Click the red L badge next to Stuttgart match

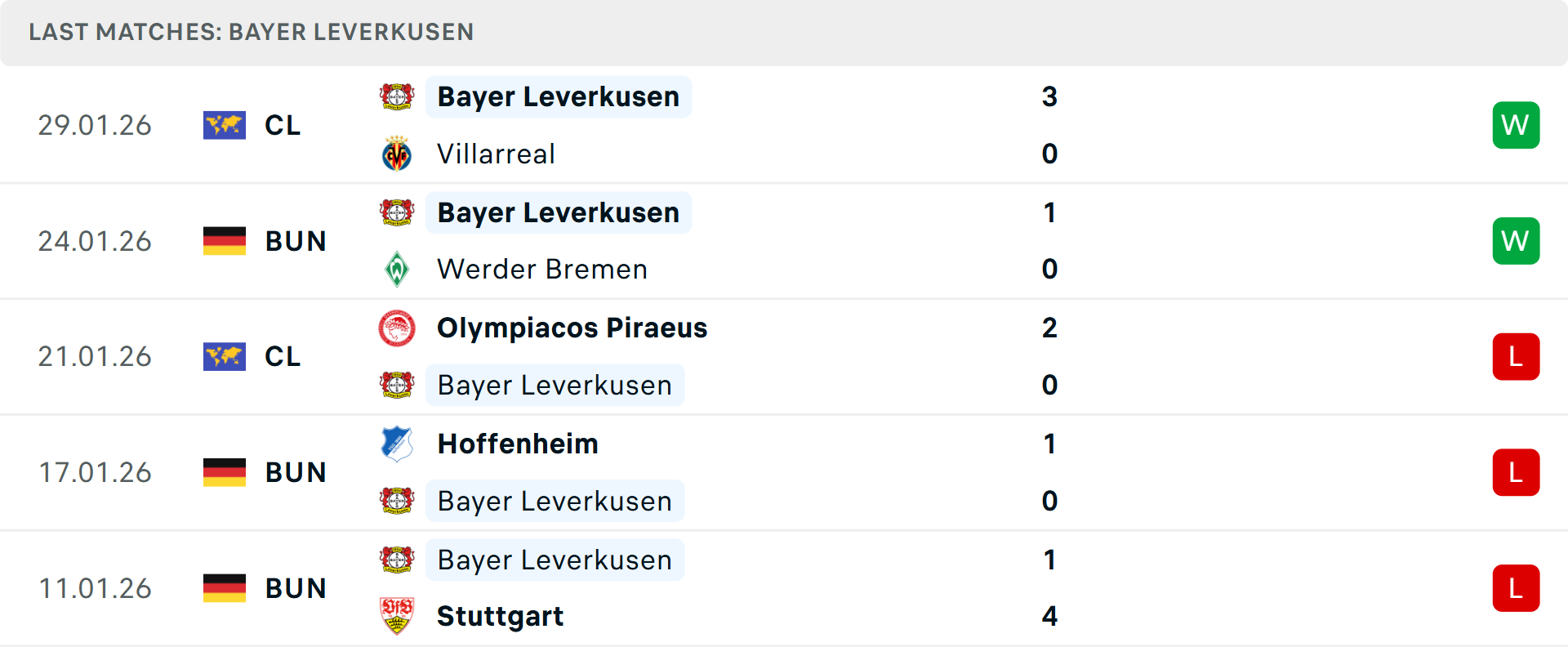[1516, 588]
